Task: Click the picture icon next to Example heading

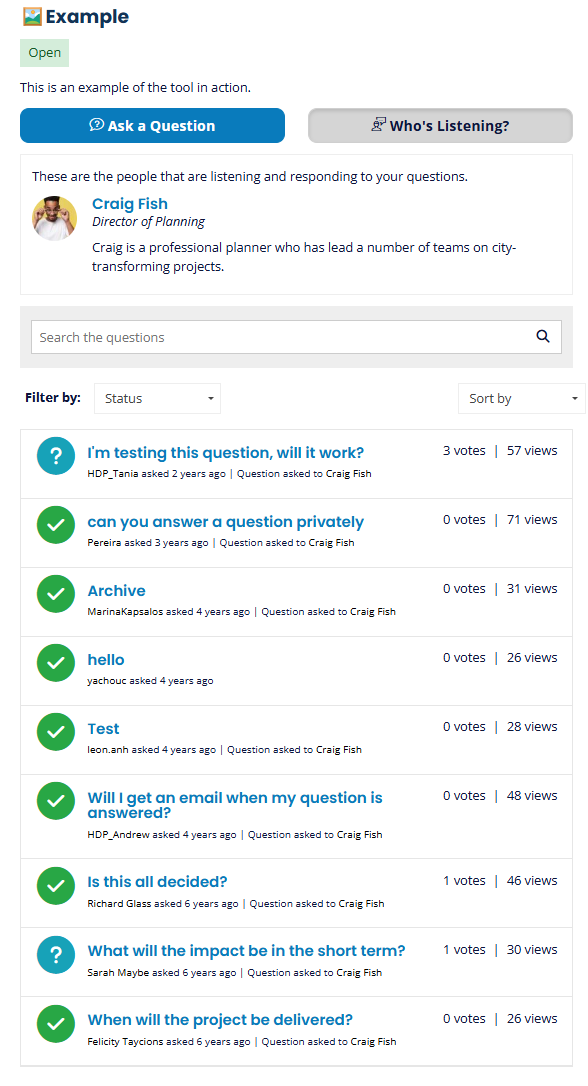Action: coord(32,17)
